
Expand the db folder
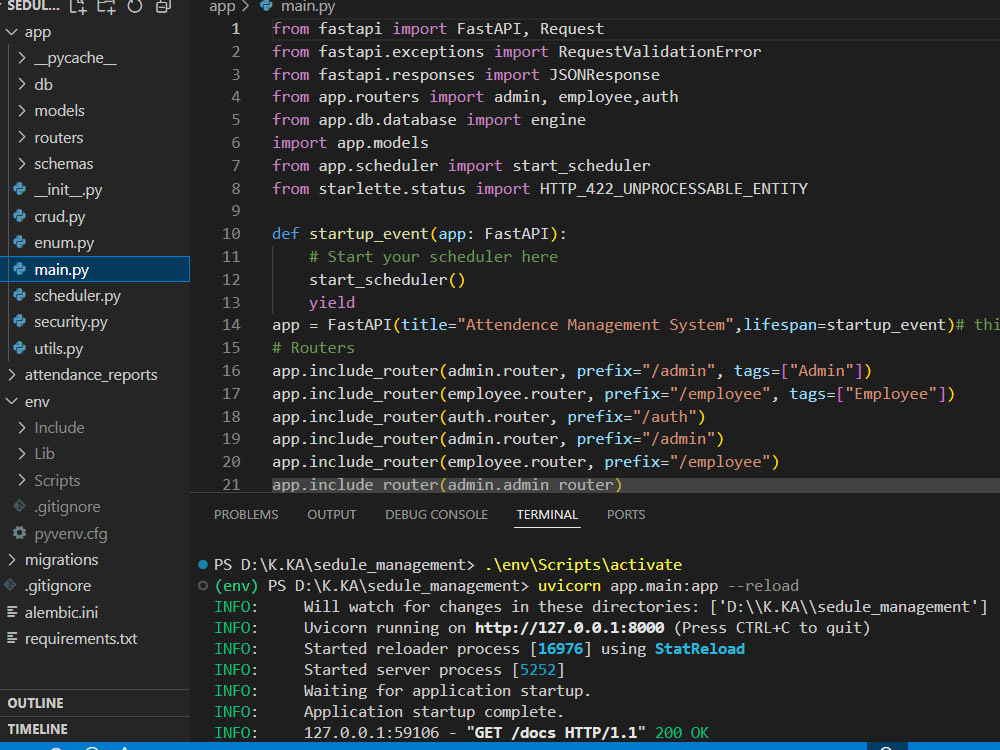pos(22,84)
